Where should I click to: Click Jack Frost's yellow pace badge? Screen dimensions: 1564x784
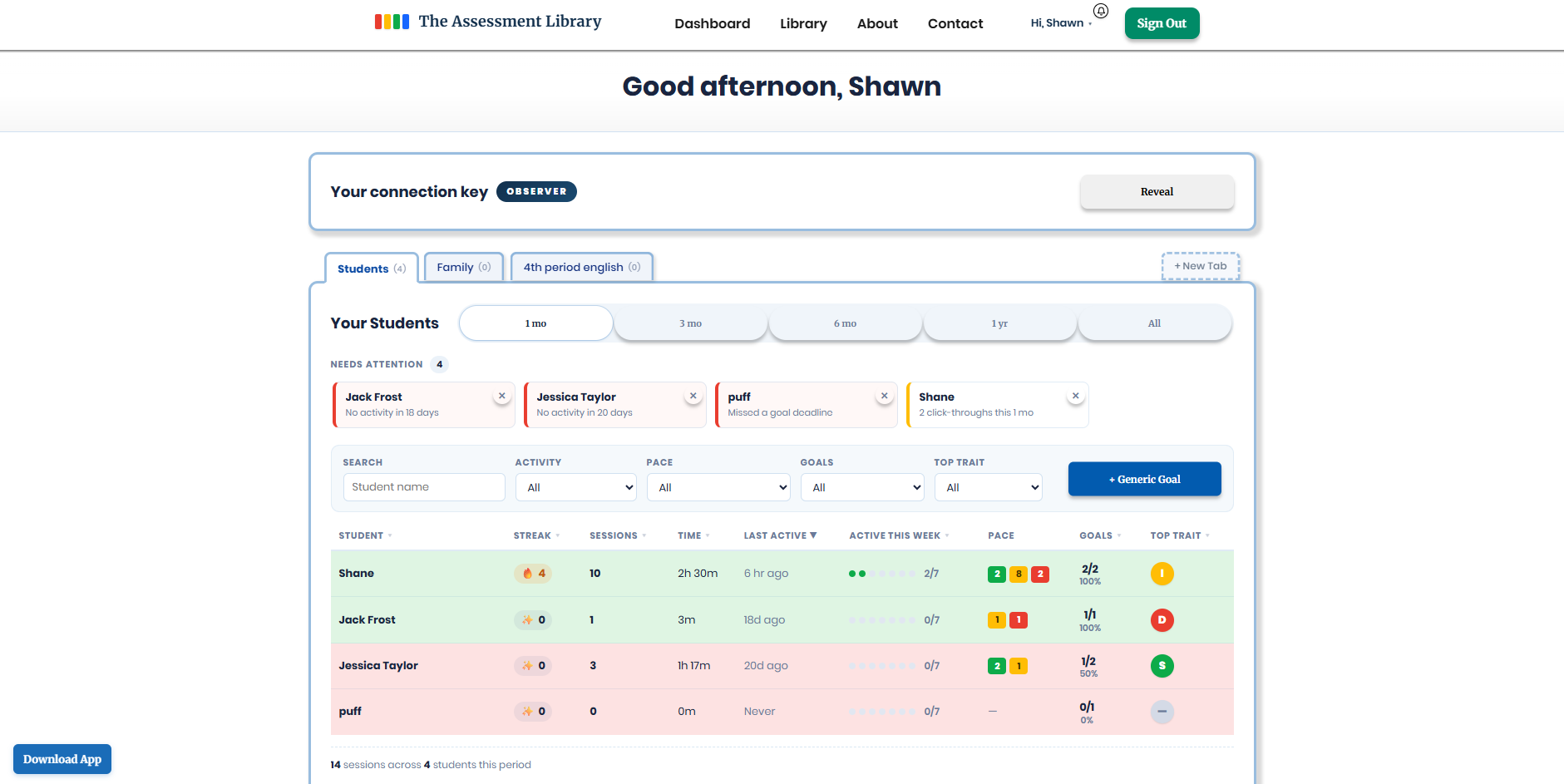(x=997, y=620)
